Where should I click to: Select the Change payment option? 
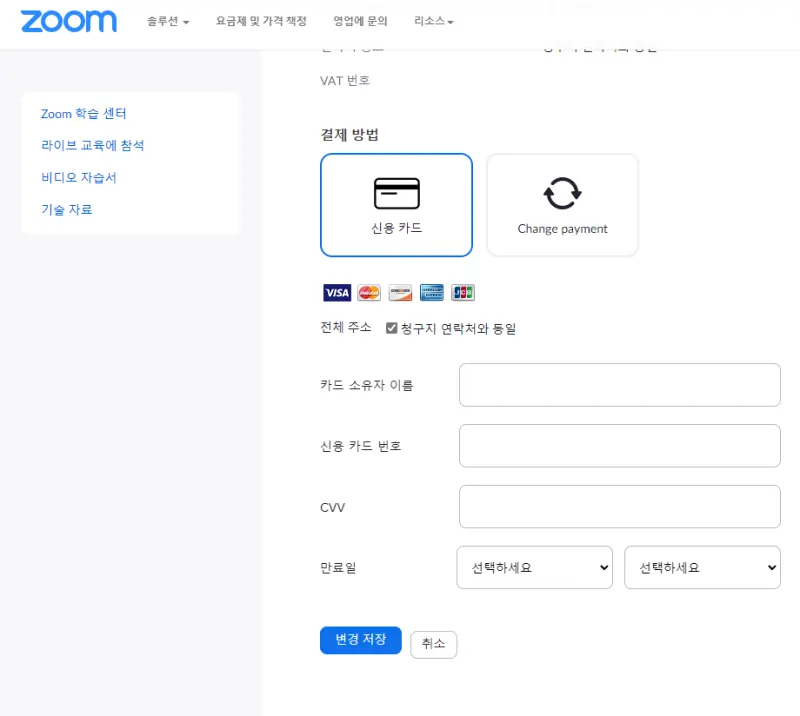[x=562, y=204]
